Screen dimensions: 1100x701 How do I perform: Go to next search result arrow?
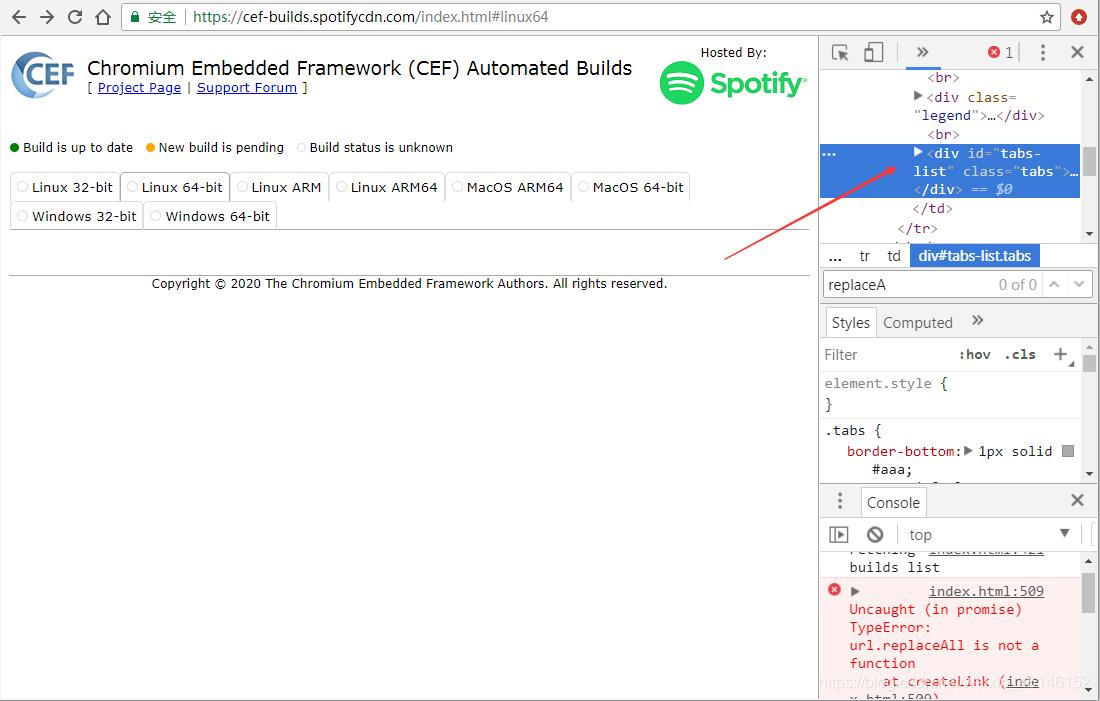[x=1079, y=284]
